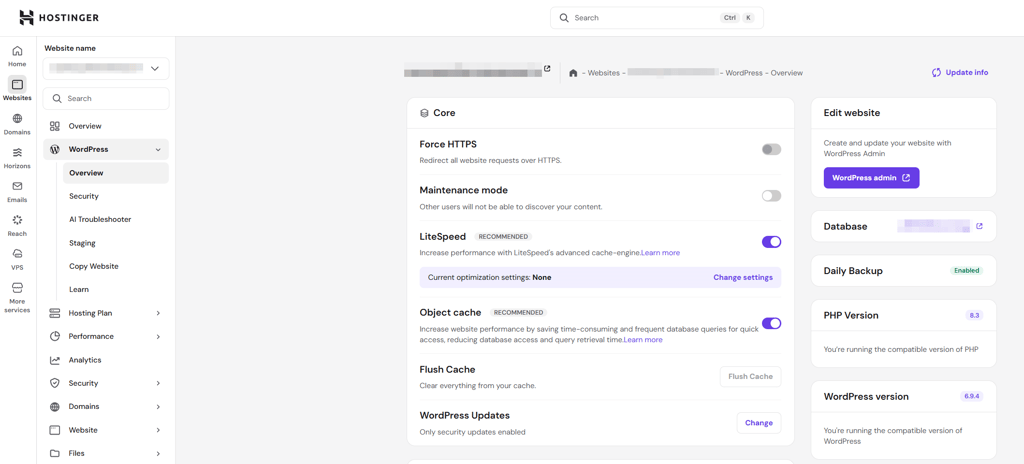The width and height of the screenshot is (1024, 464).
Task: Click the Security shield icon
Action: [x=55, y=384]
